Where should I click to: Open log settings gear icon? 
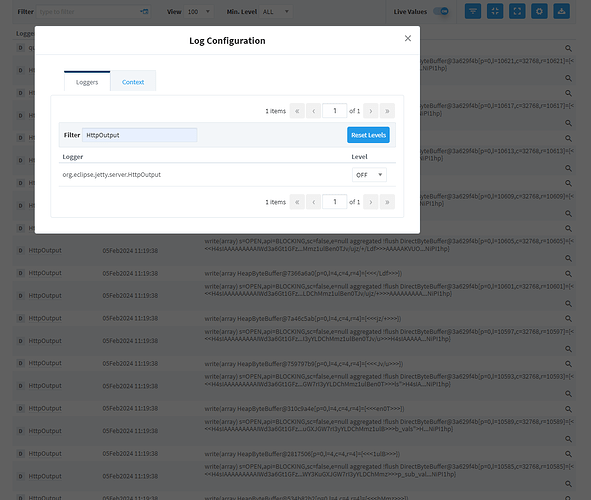click(x=539, y=11)
